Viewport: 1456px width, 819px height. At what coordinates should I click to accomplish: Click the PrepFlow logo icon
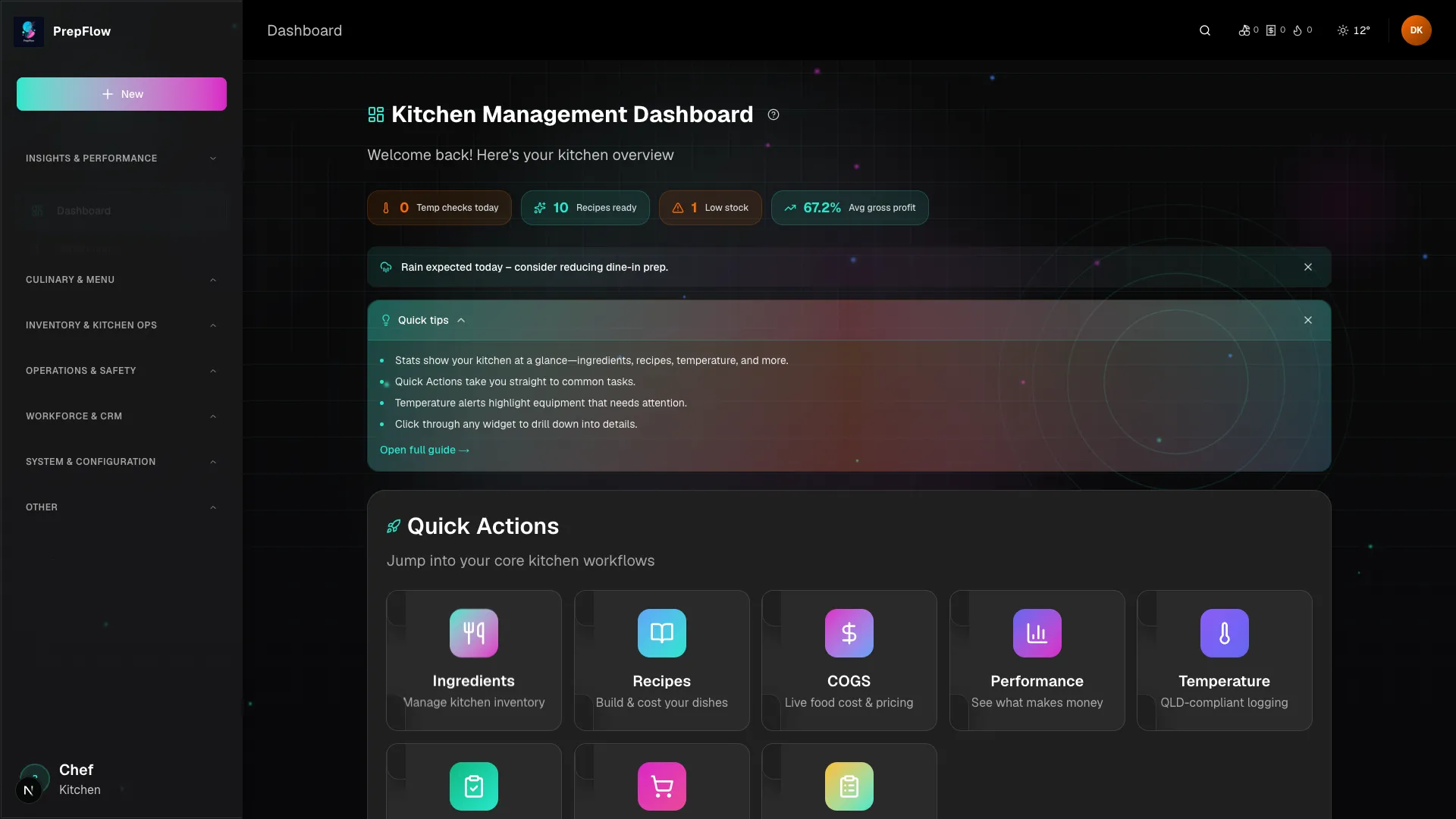pos(29,31)
